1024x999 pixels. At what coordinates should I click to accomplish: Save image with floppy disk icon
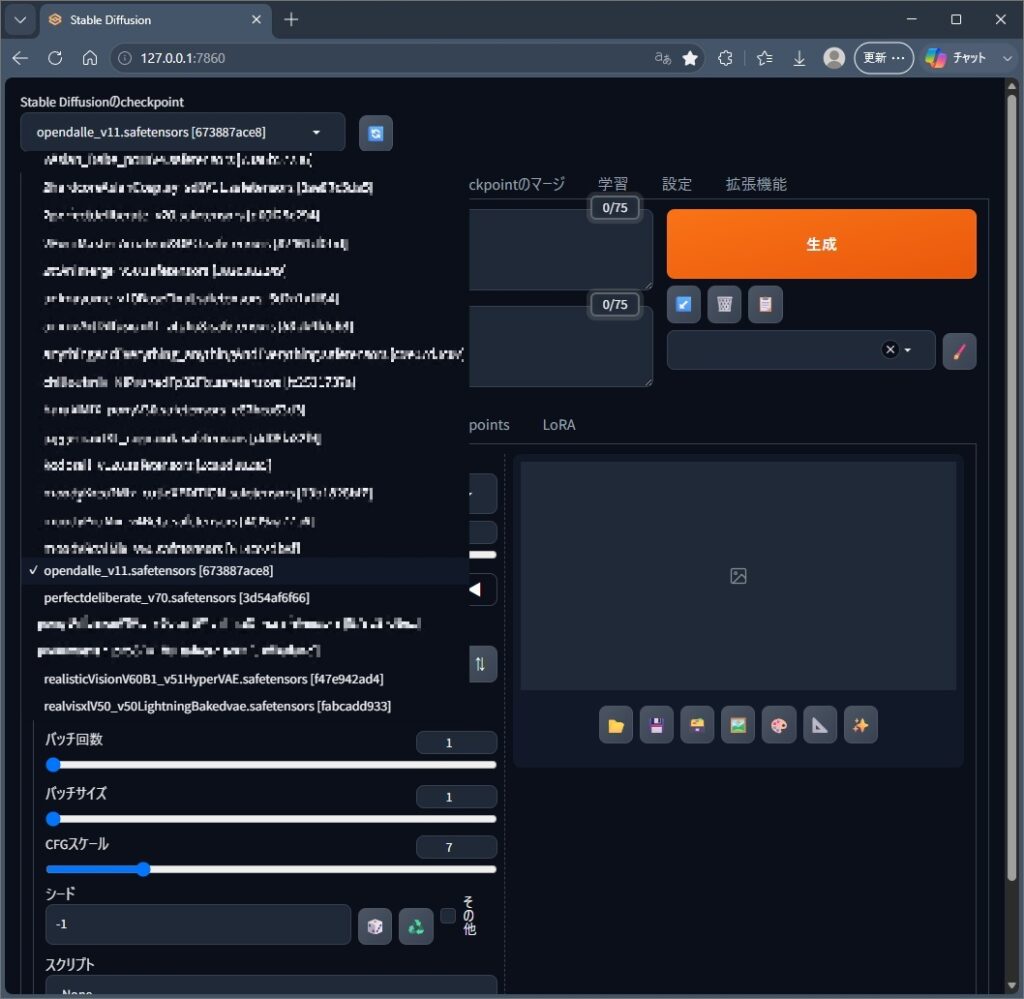(x=656, y=725)
